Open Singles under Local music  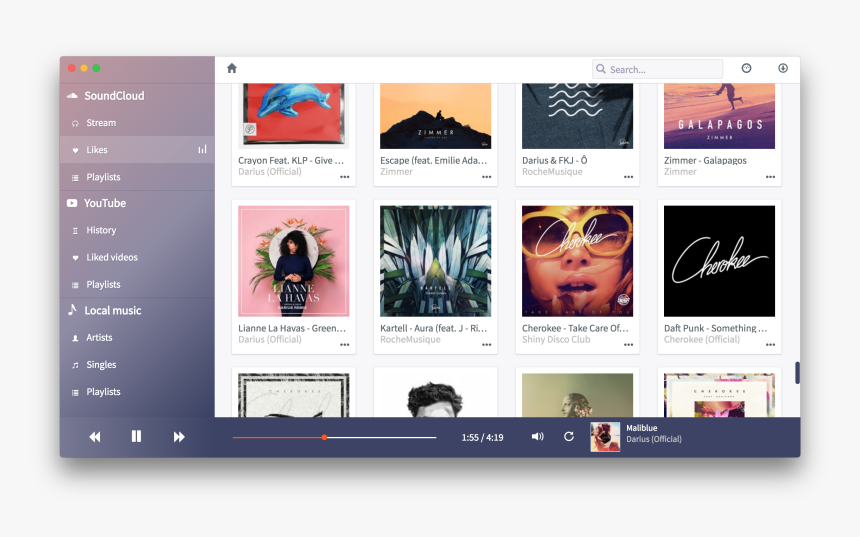[137, 365]
